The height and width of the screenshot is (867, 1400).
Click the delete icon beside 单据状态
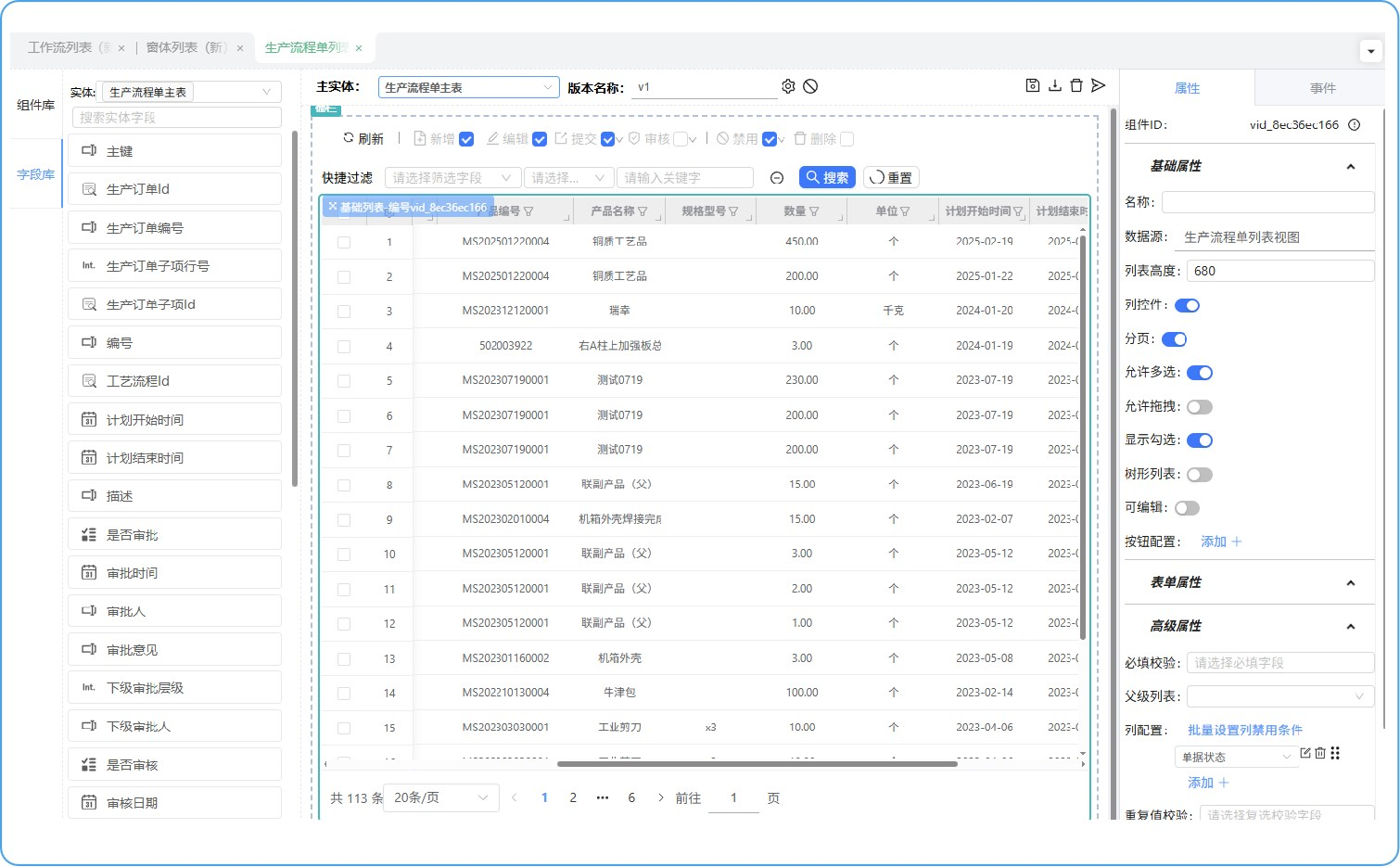[x=1320, y=753]
